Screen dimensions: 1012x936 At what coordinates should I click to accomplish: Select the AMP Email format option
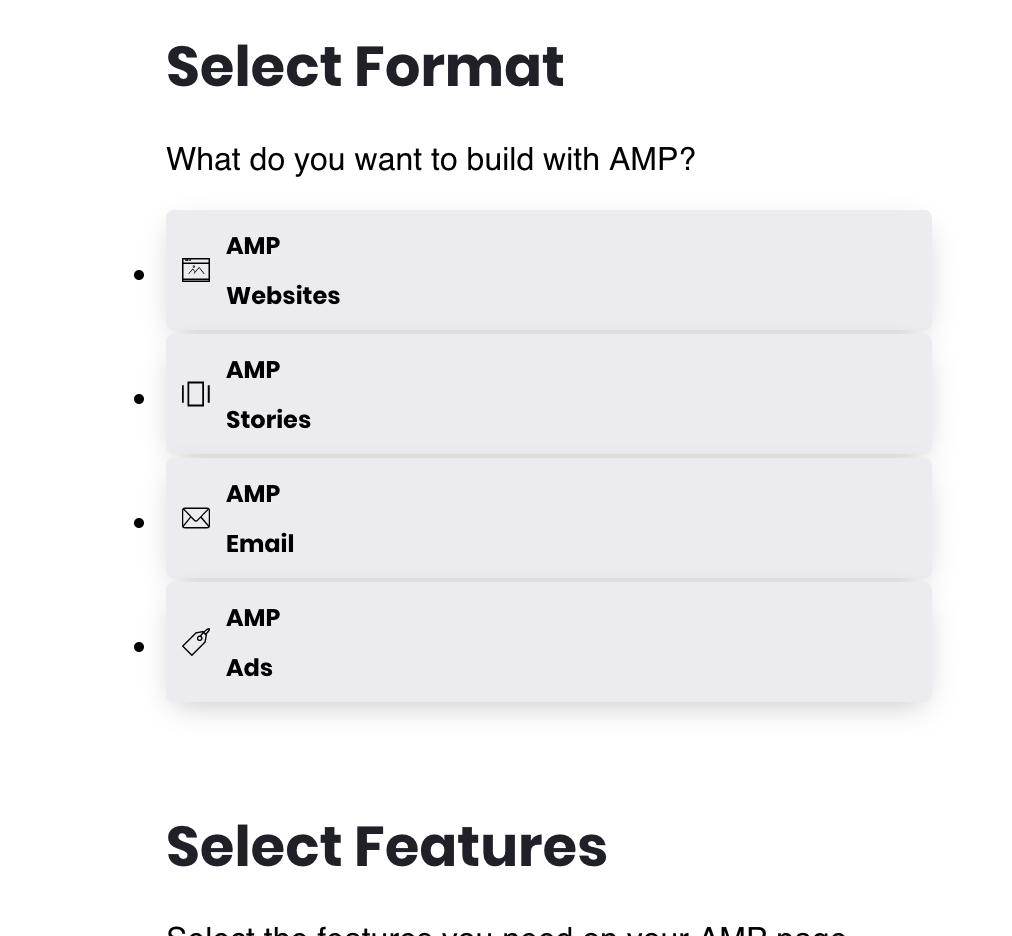tap(548, 518)
